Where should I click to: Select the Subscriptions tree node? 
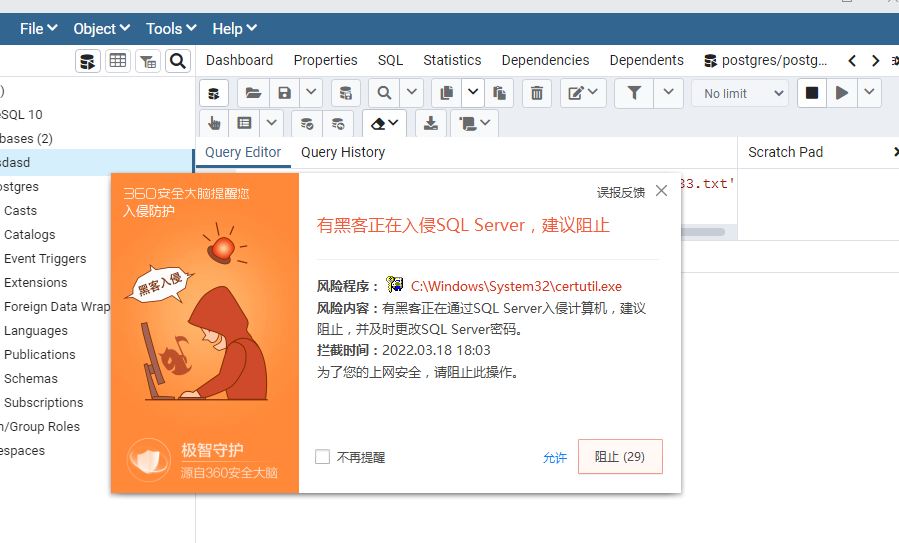(x=44, y=403)
